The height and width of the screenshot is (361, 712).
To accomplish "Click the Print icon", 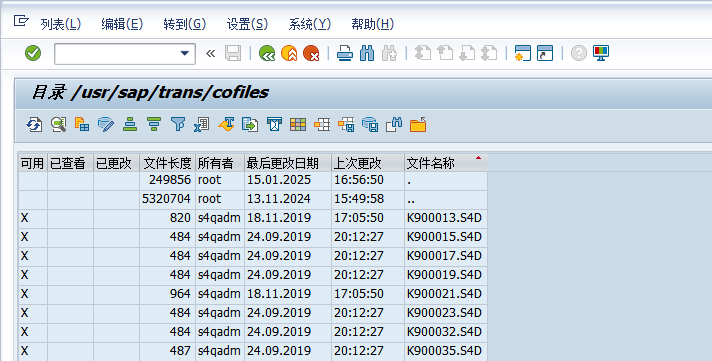I will [345, 54].
